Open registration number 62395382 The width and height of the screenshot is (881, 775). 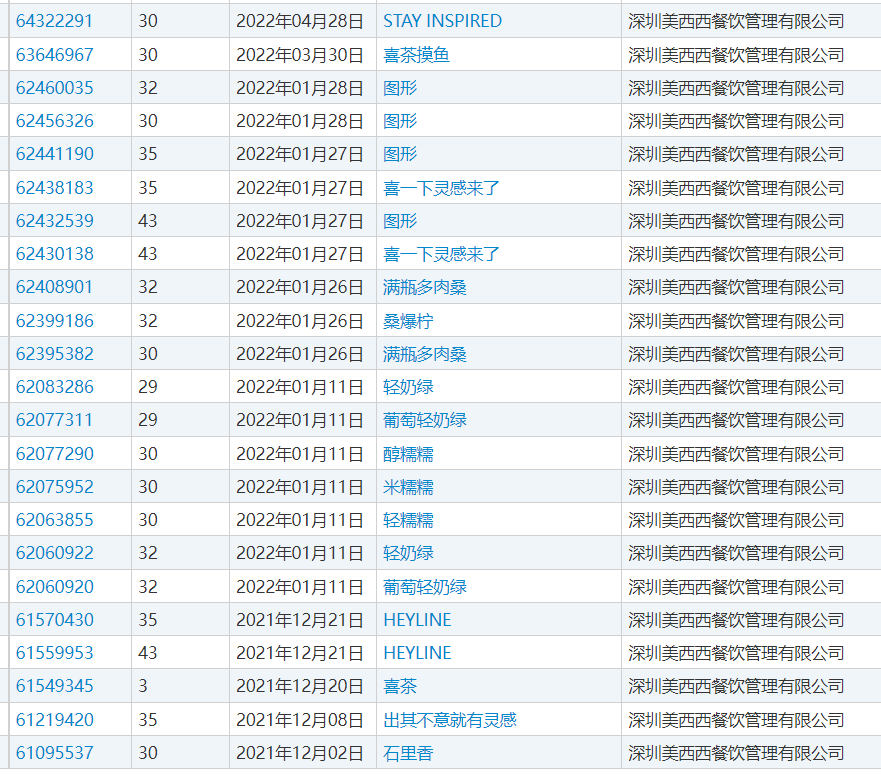55,353
